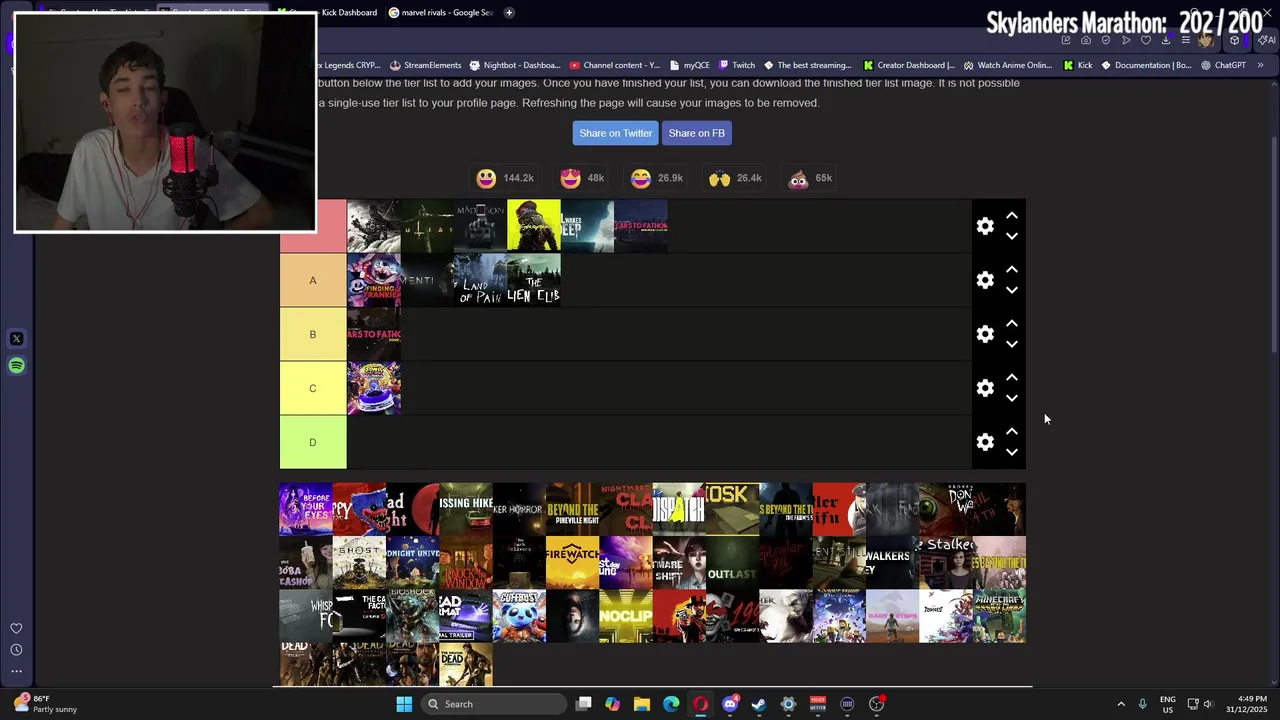Pick the Firewatch game thumbnail
Image resolution: width=1280 pixels, height=720 pixels.
[573, 562]
